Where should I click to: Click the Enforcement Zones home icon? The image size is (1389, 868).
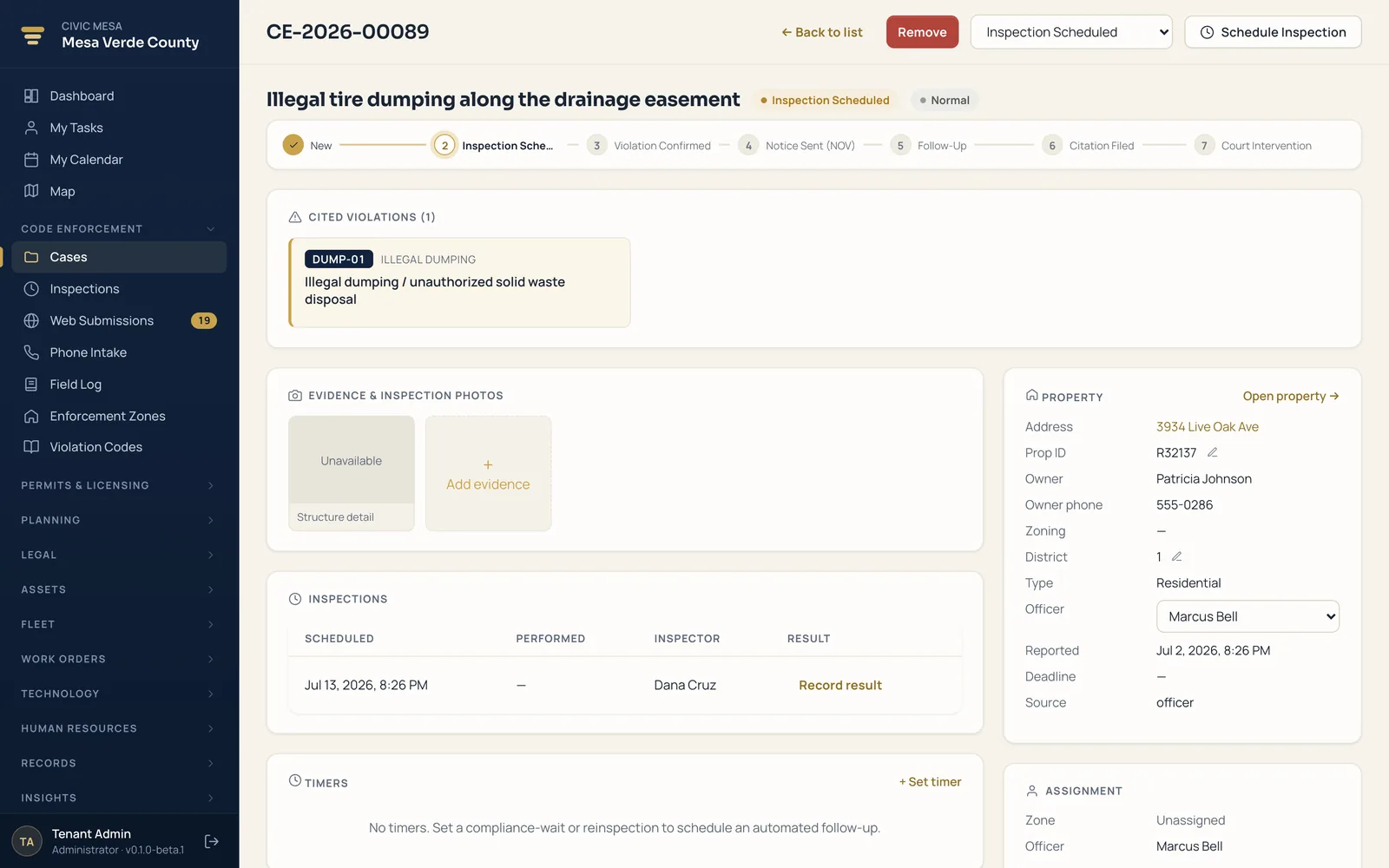31,416
